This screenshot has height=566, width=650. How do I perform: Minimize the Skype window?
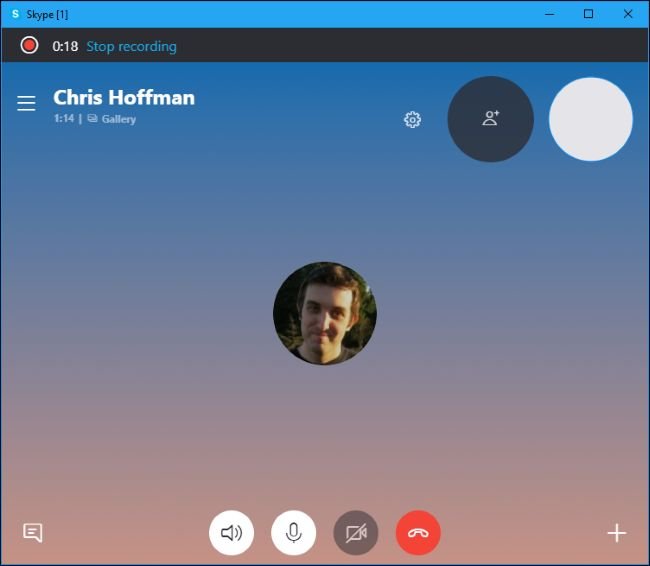click(x=547, y=14)
